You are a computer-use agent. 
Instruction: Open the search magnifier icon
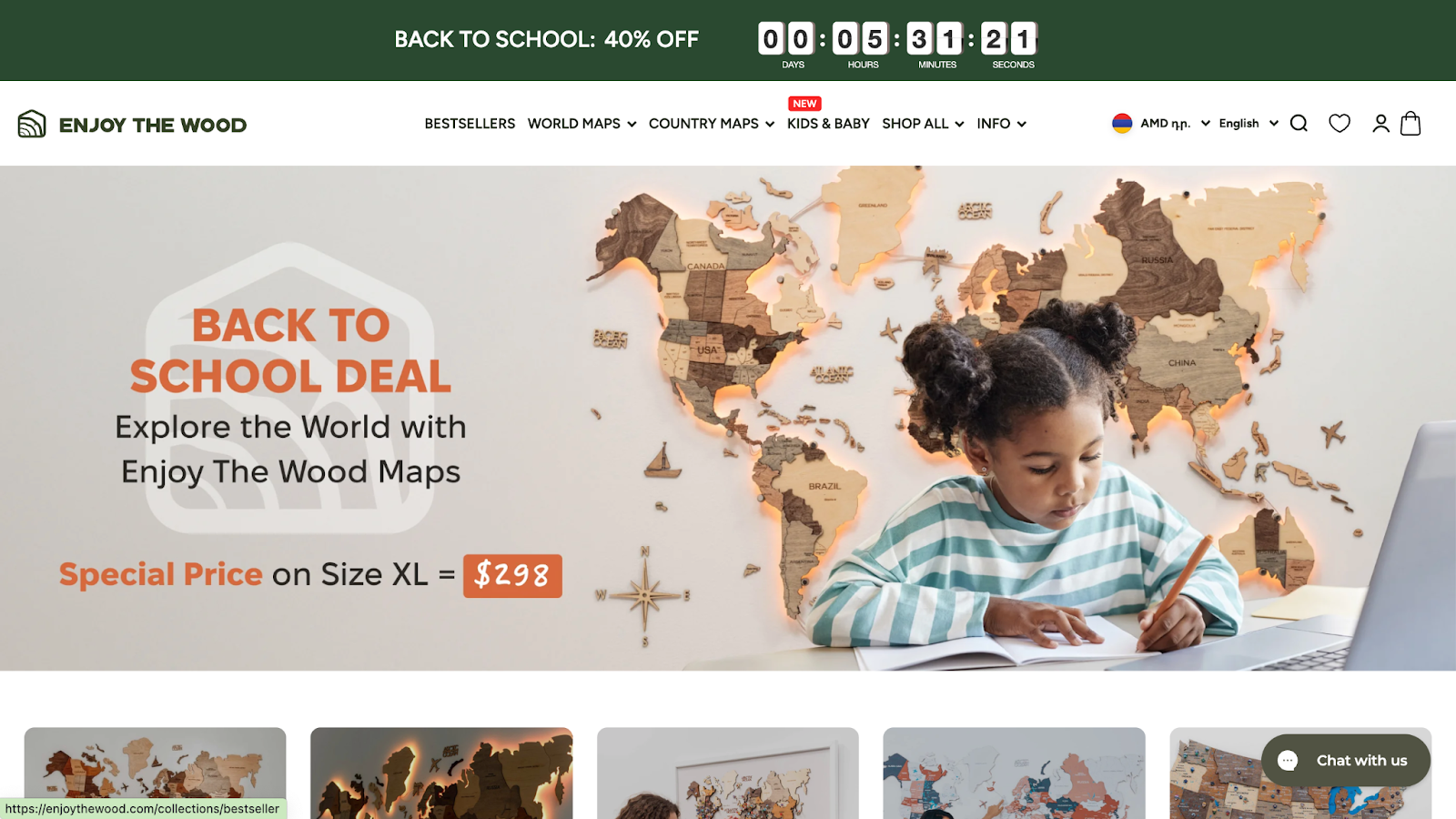pos(1299,124)
